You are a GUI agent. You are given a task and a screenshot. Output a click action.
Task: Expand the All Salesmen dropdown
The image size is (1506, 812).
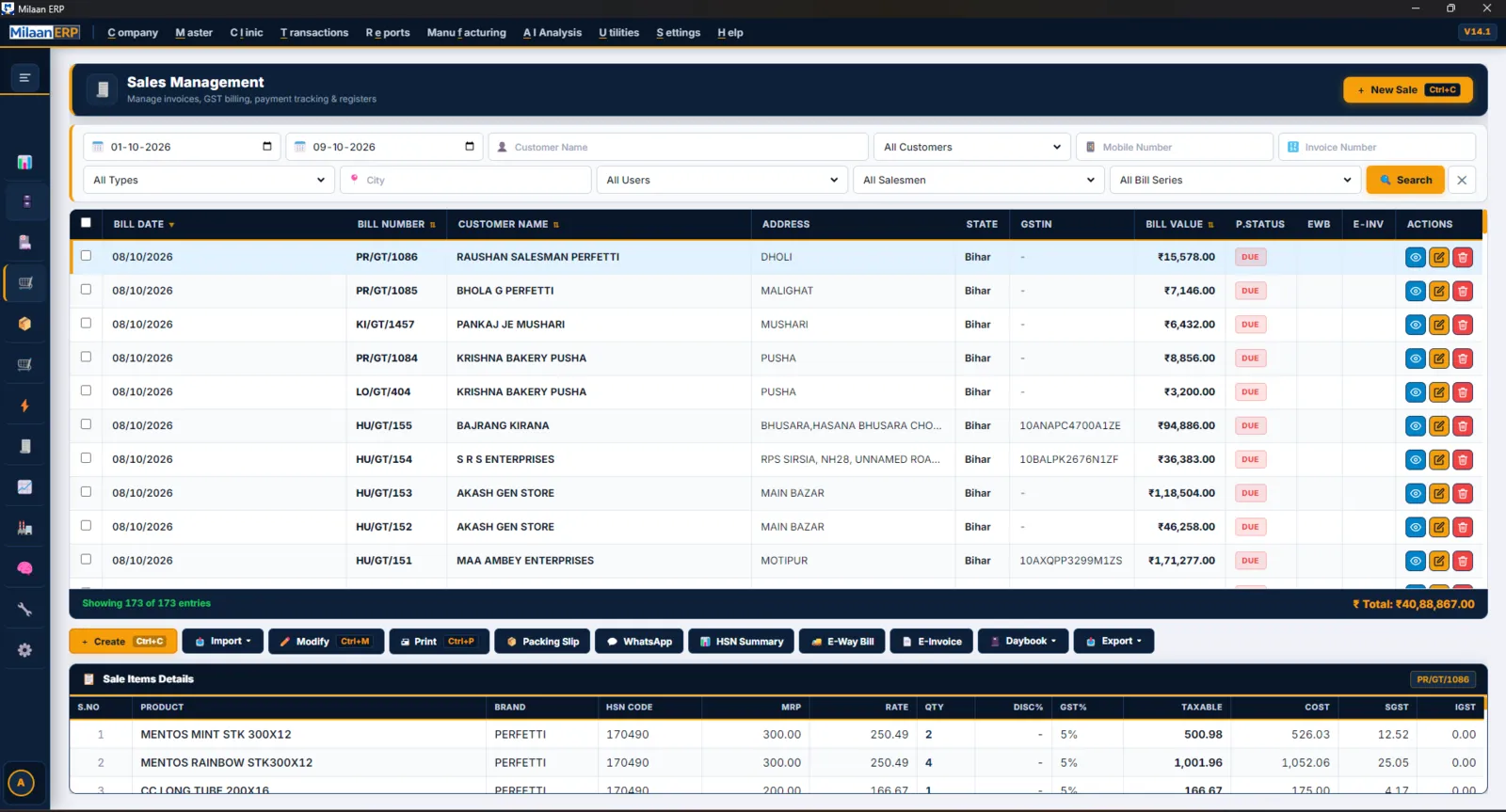979,180
